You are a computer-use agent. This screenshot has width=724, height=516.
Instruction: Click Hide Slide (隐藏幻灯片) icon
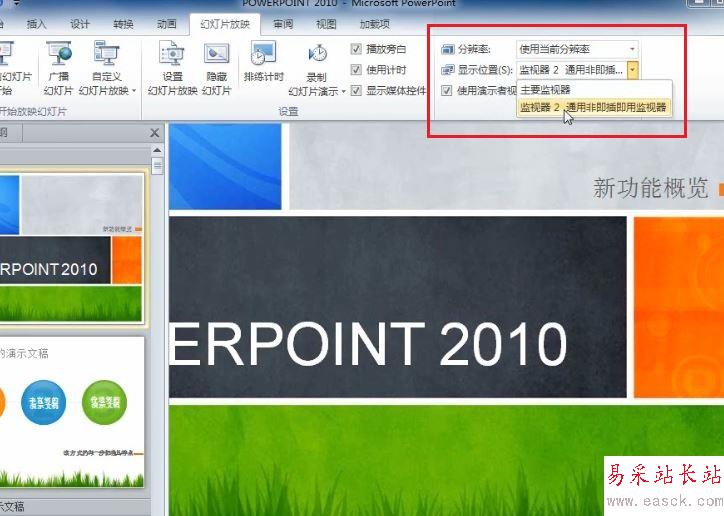click(x=216, y=54)
